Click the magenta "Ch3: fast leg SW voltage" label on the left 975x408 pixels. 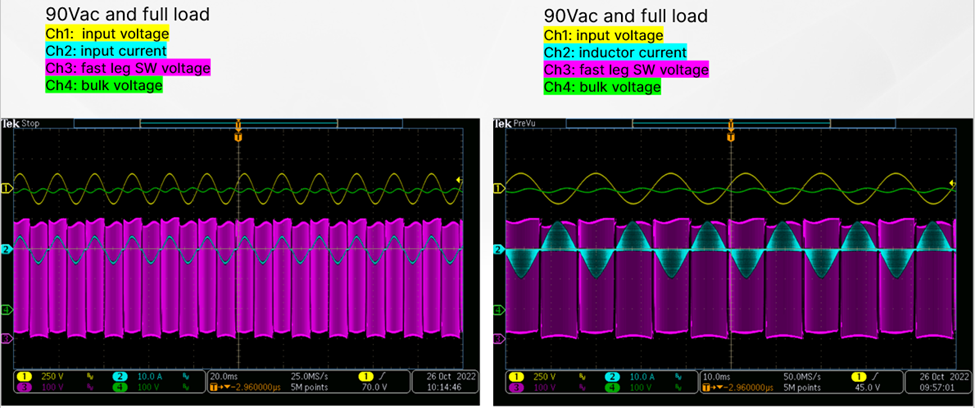(x=128, y=68)
